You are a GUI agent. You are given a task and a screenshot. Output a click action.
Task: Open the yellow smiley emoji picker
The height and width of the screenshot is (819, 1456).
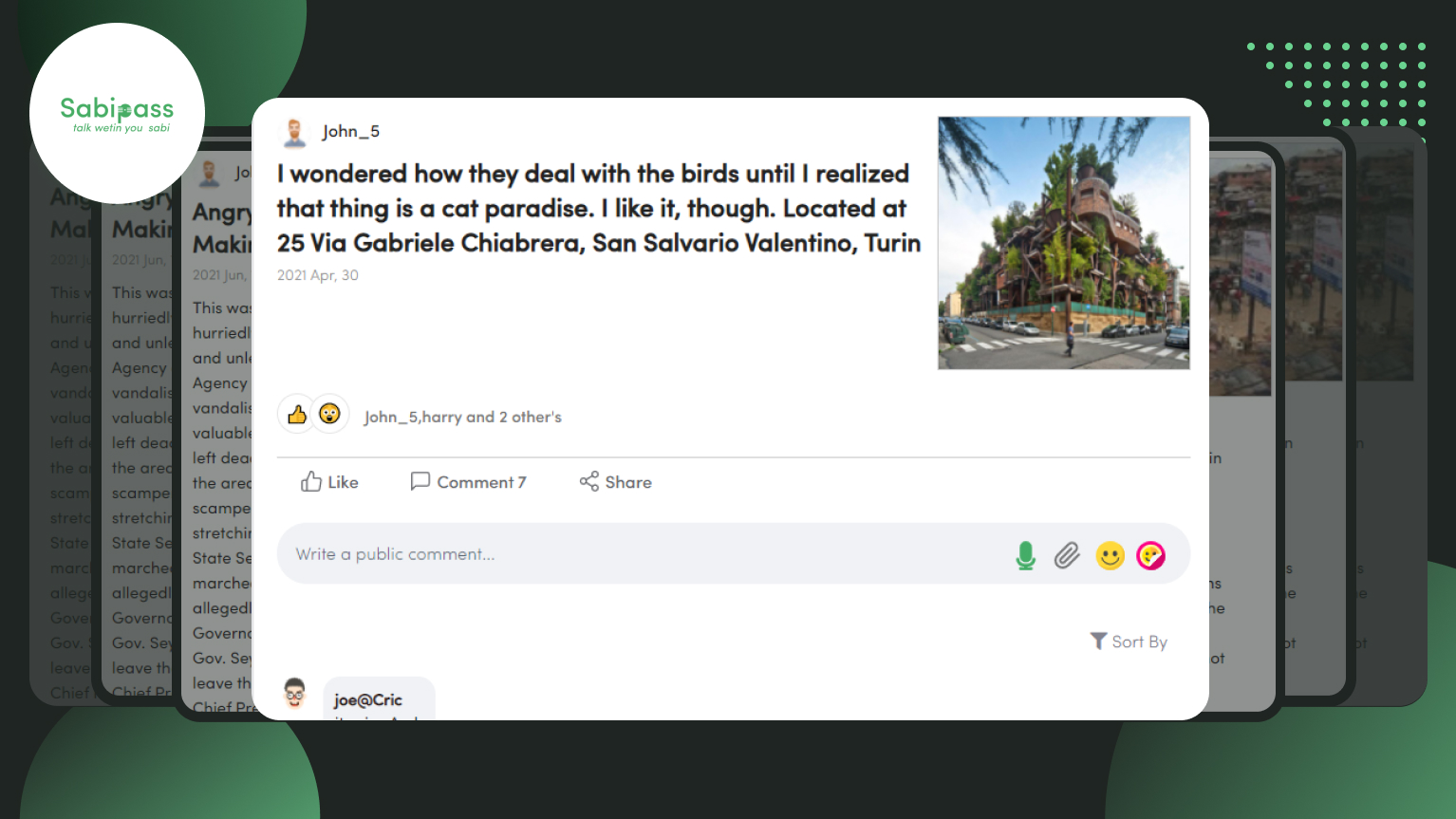1110,555
